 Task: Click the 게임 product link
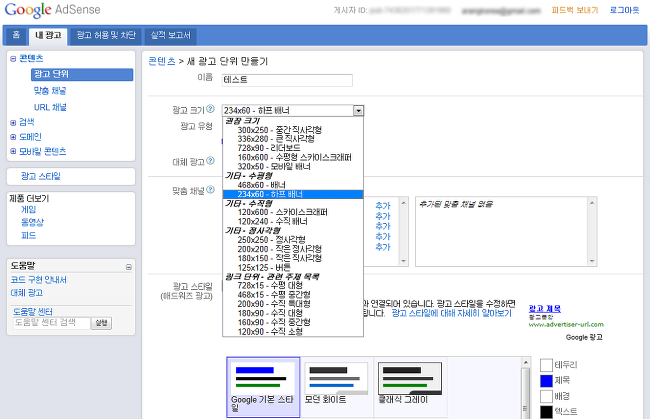(x=29, y=210)
